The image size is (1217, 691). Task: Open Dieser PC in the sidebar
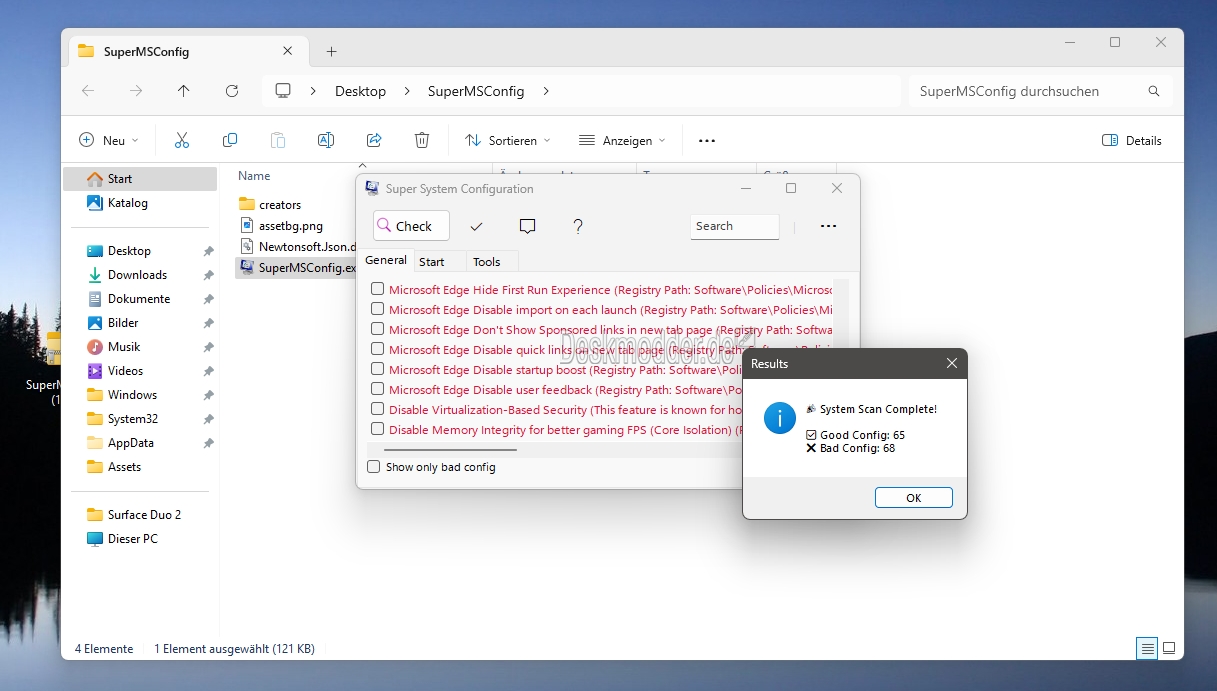click(140, 539)
